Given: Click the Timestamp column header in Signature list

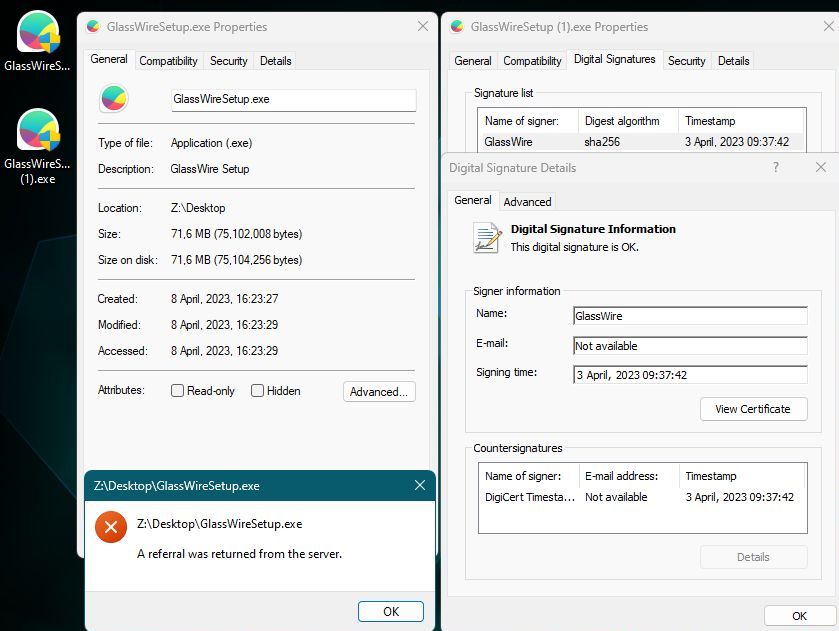Looking at the screenshot, I should pos(741,121).
